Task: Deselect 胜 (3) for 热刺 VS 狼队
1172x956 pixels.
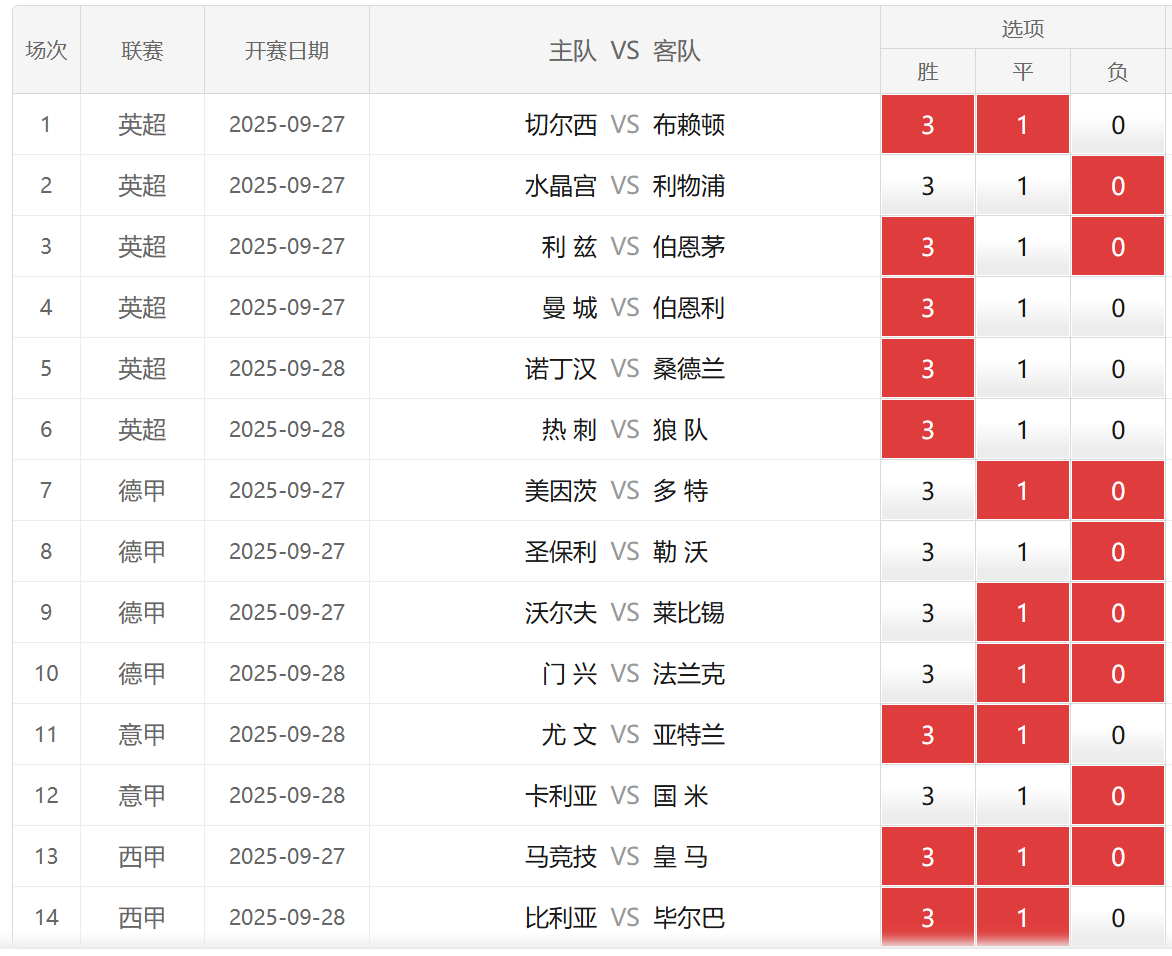Action: click(x=927, y=430)
